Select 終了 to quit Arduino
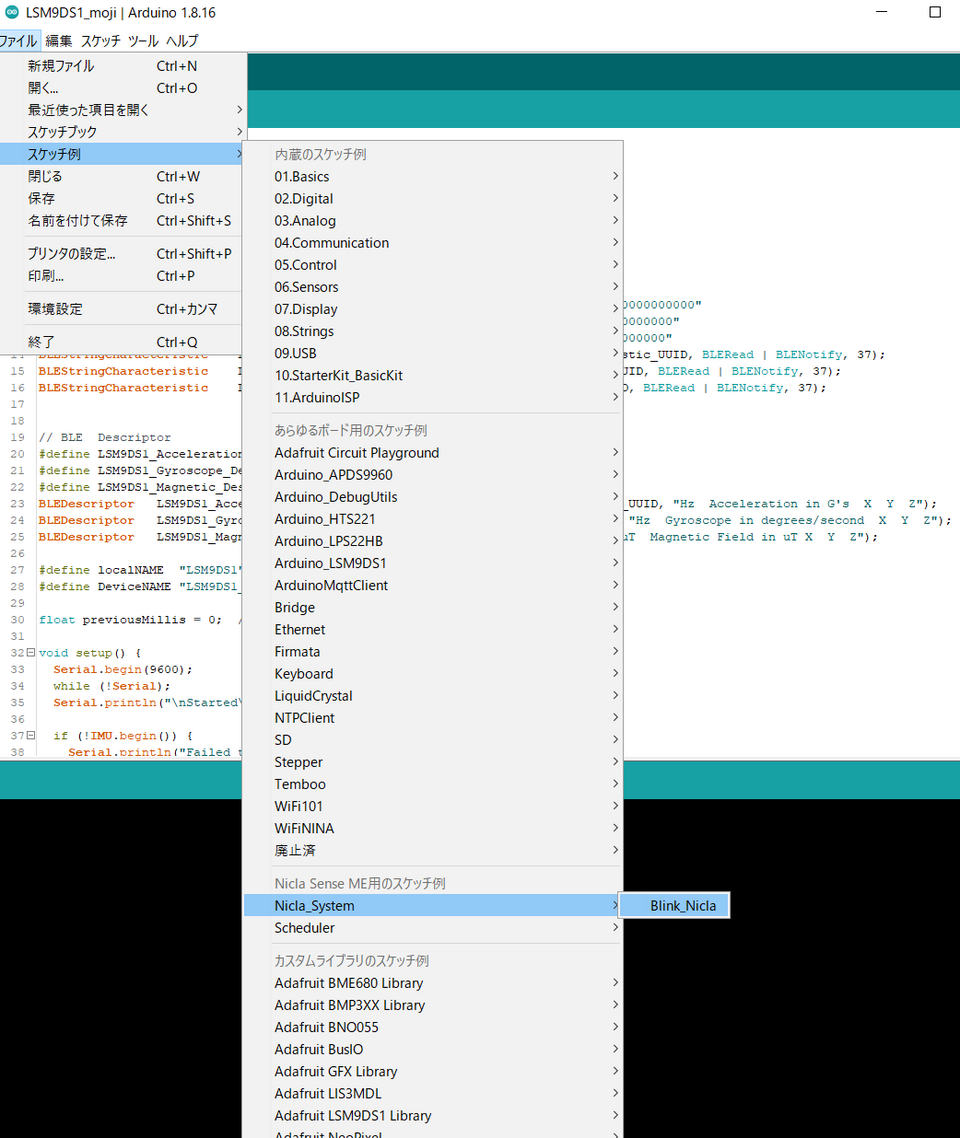Viewport: 960px width, 1138px height. click(x=41, y=342)
